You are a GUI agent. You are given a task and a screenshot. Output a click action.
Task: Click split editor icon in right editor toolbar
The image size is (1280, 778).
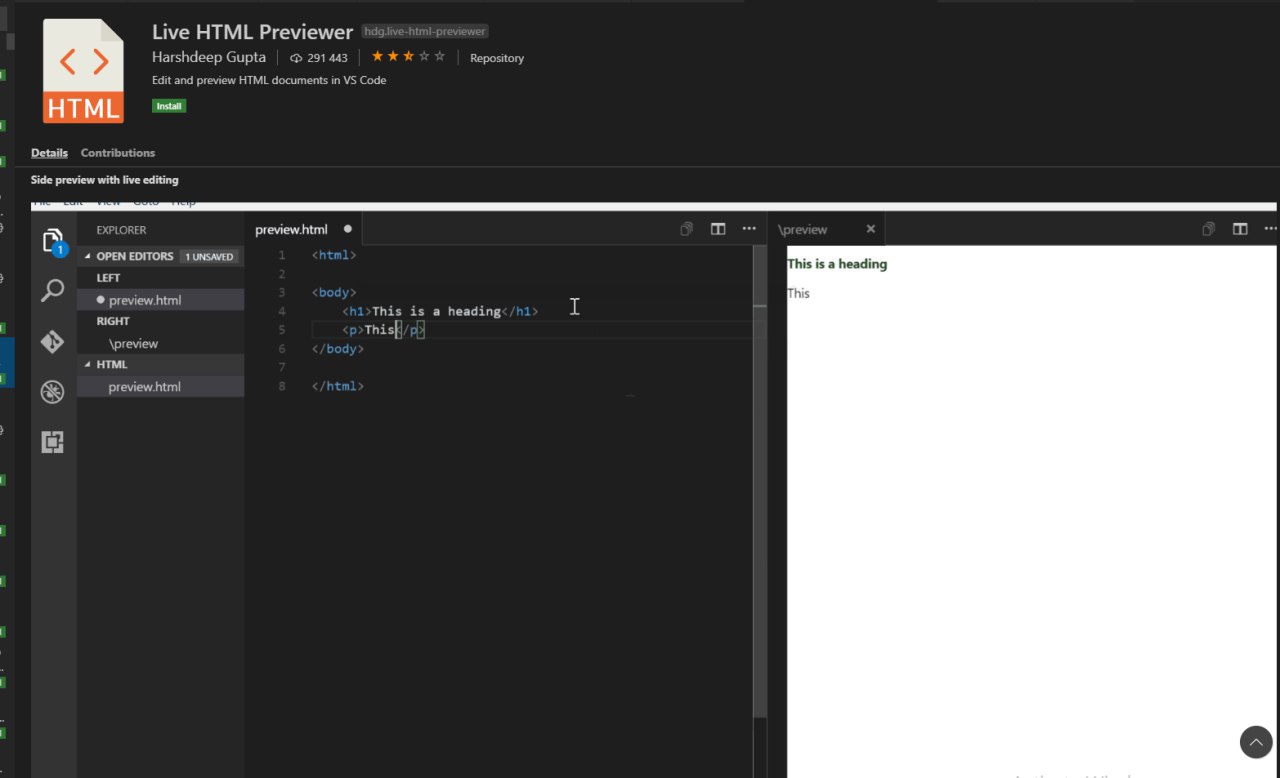(x=1240, y=229)
